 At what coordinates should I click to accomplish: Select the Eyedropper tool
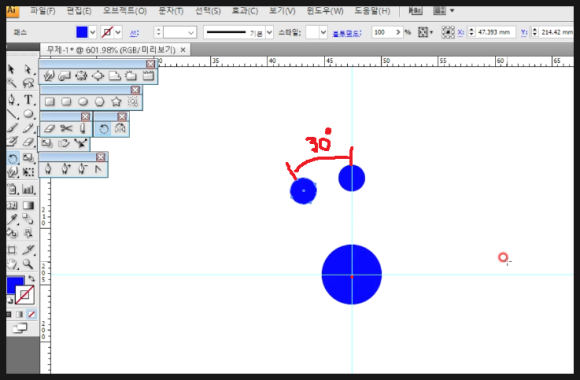pyautogui.click(x=11, y=219)
